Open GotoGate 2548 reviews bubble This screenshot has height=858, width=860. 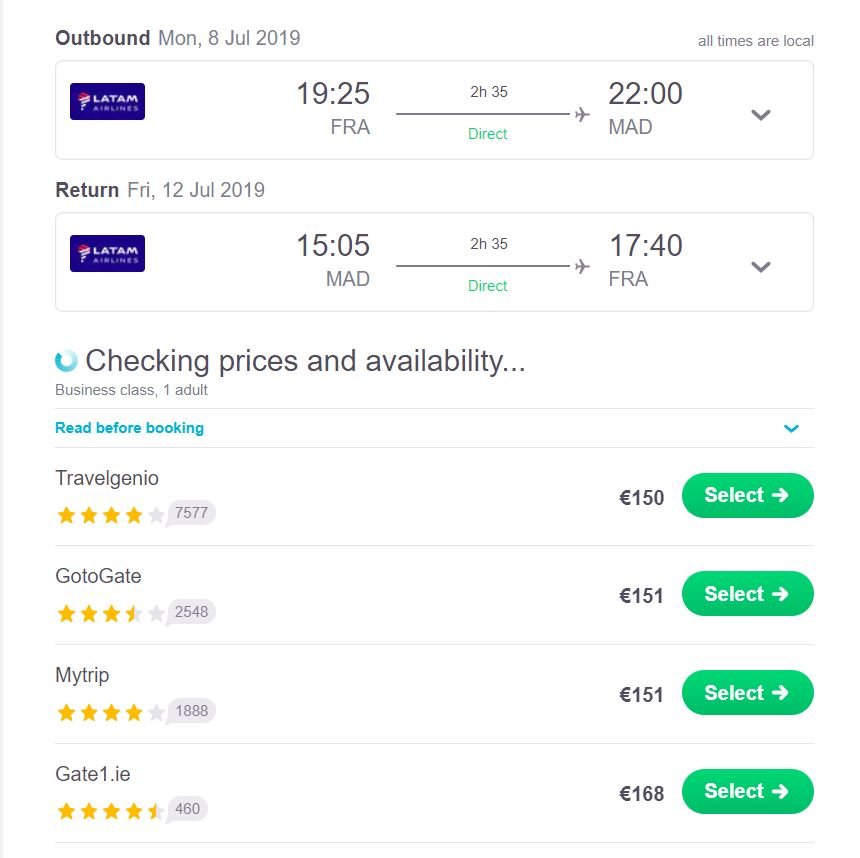[x=191, y=612]
